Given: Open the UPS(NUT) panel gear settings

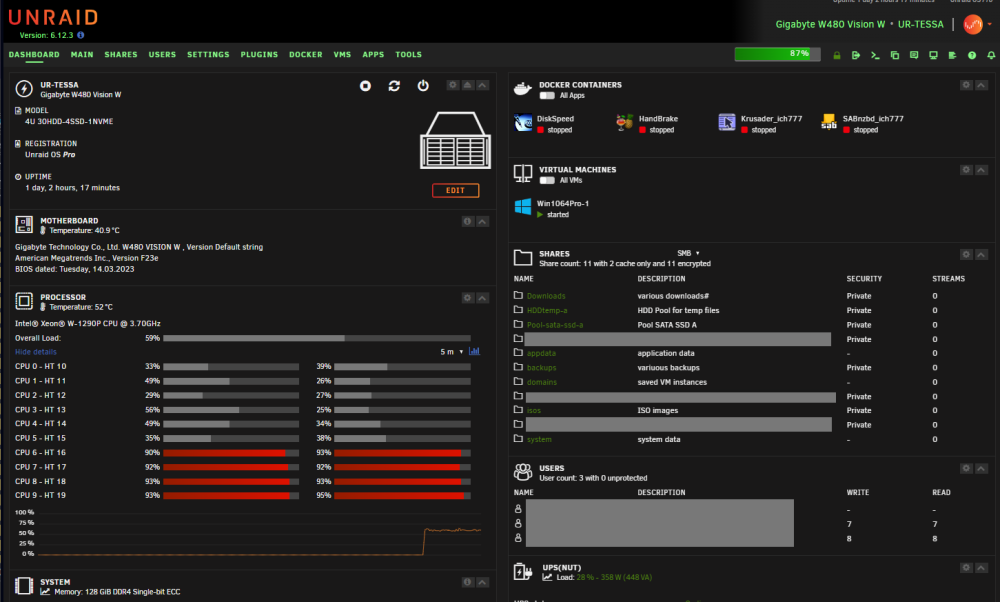Looking at the screenshot, I should tap(966, 568).
